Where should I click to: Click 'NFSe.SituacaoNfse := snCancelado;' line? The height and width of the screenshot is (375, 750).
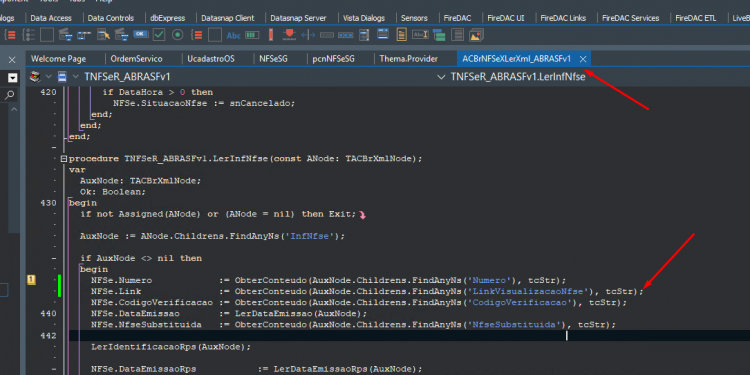pyautogui.click(x=204, y=103)
